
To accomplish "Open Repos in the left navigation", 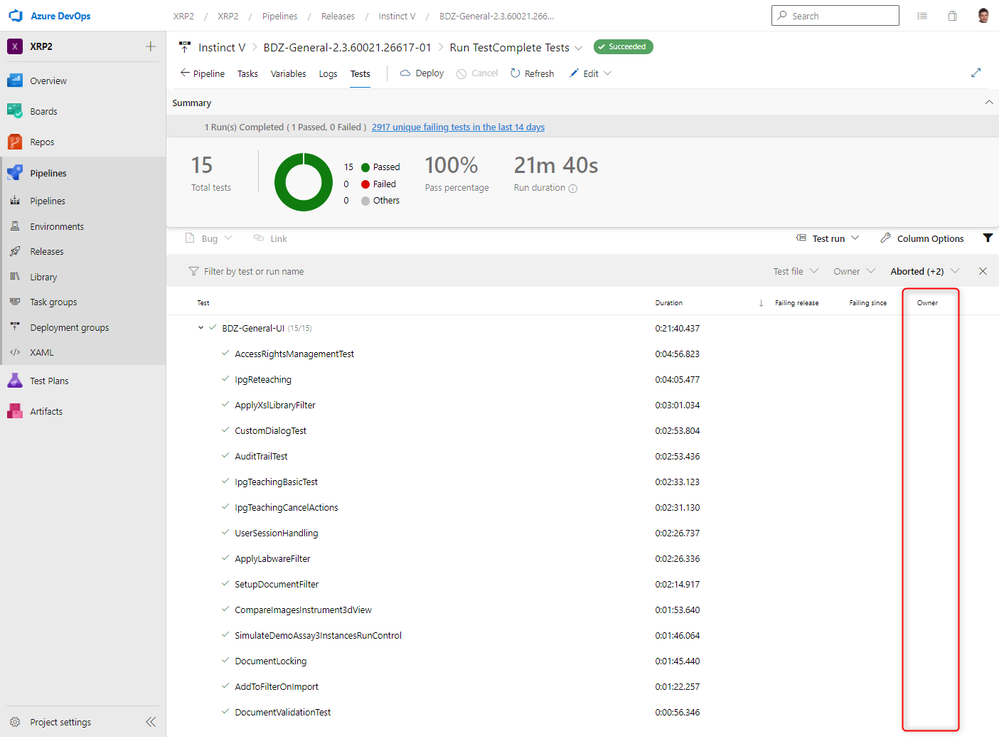I will coord(42,142).
